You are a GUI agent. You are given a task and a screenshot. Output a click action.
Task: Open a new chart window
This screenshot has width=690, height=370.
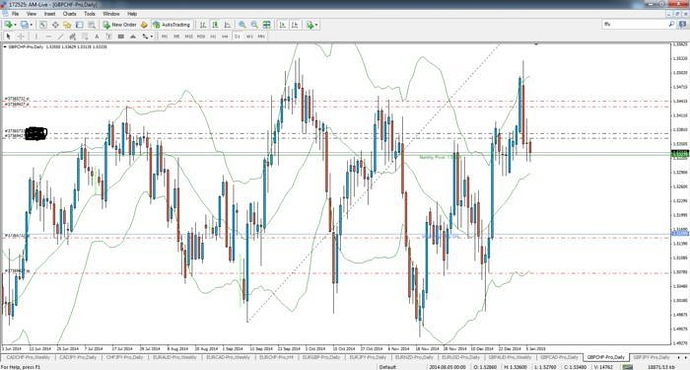tap(8, 25)
